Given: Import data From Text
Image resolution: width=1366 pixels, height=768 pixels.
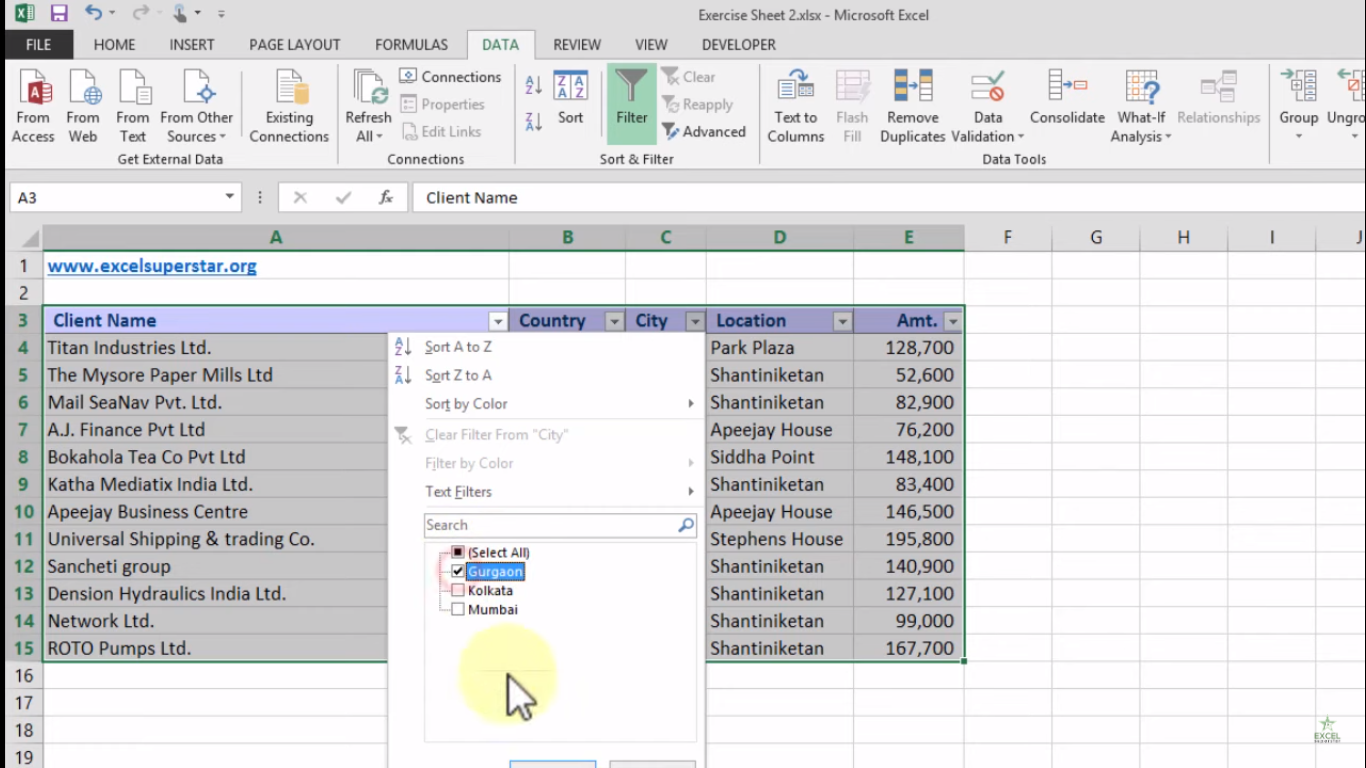Looking at the screenshot, I should click(x=132, y=107).
